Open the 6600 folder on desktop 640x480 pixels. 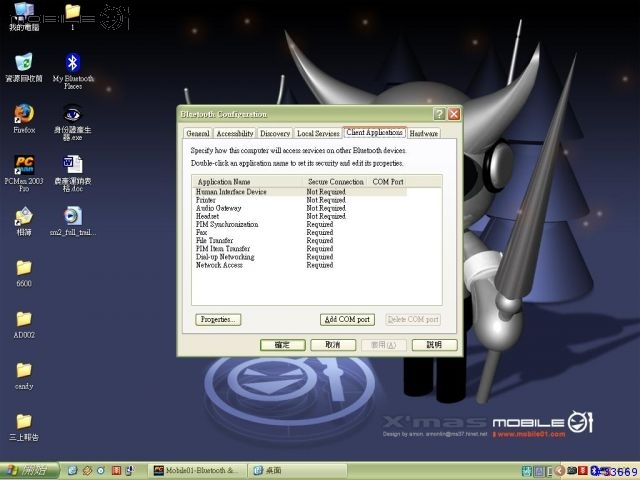(x=24, y=273)
